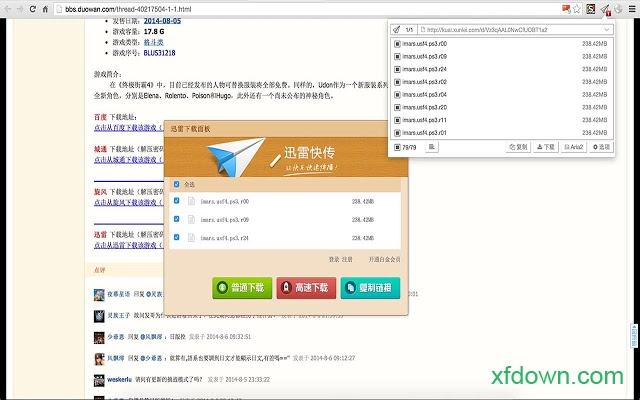640x400 pixels.
Task: Focus the browser address bar URL field
Action: pos(306,9)
